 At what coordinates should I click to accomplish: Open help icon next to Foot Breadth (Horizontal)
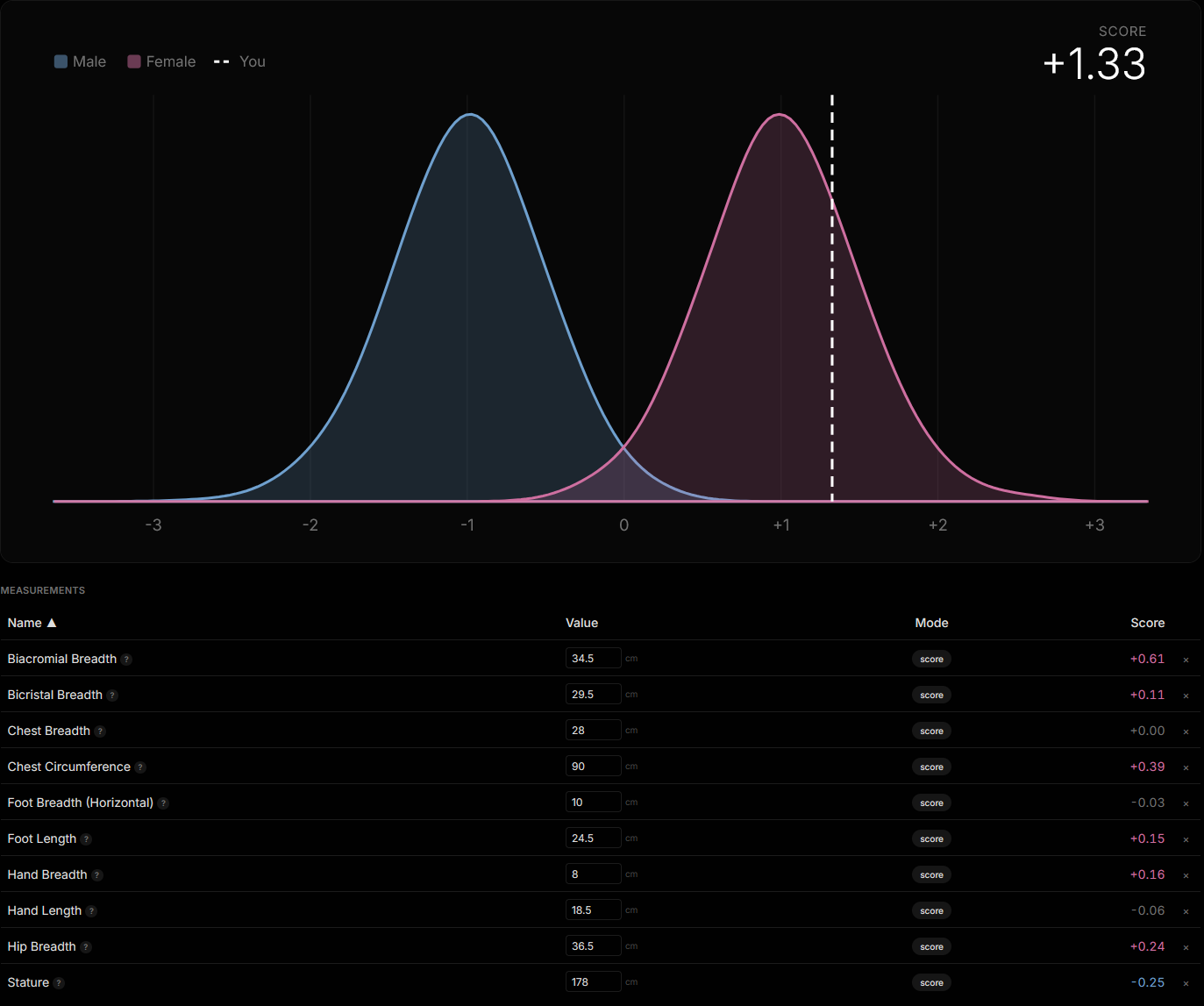pyautogui.click(x=164, y=803)
